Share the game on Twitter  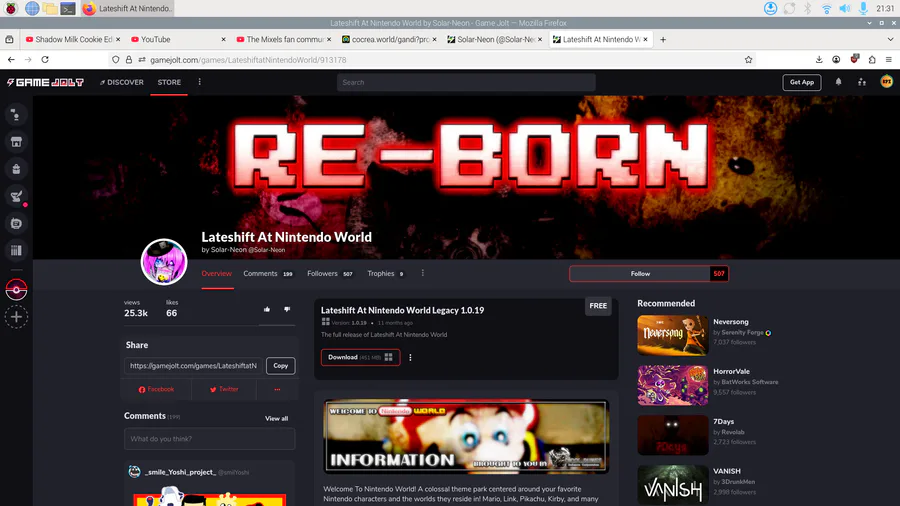tap(224, 389)
